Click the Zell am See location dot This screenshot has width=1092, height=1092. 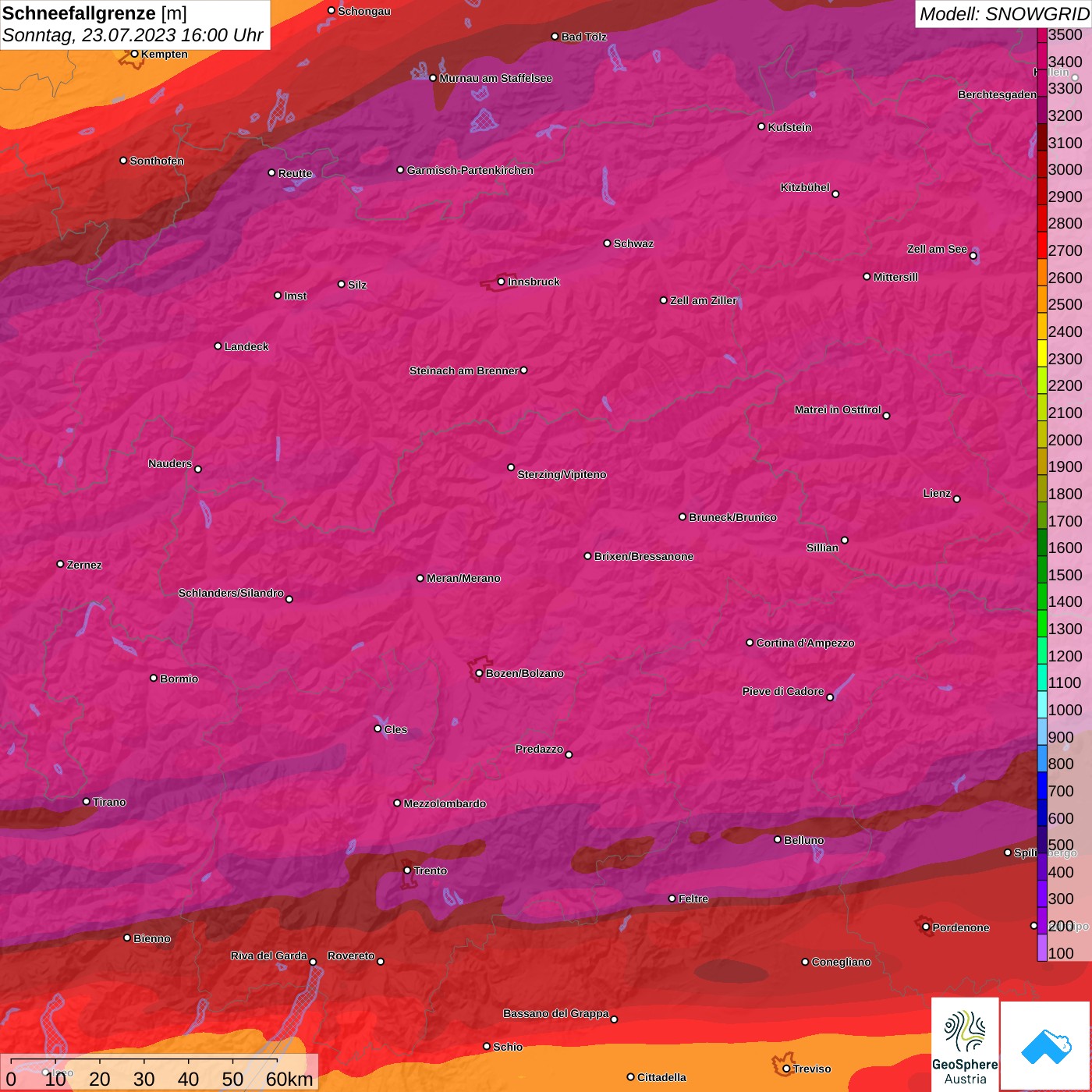pos(973,255)
